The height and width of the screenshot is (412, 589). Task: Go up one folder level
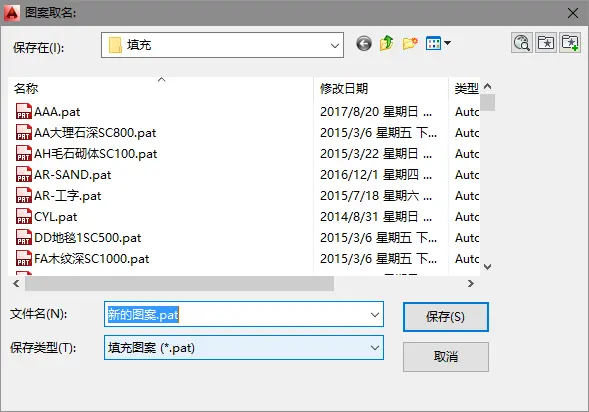click(387, 43)
